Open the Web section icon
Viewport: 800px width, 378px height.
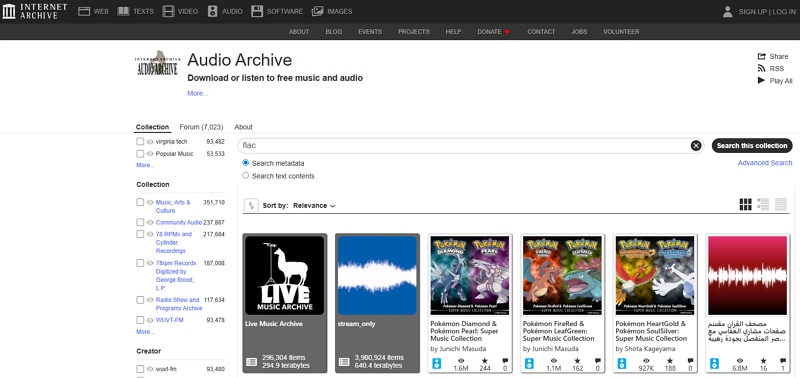click(x=84, y=11)
